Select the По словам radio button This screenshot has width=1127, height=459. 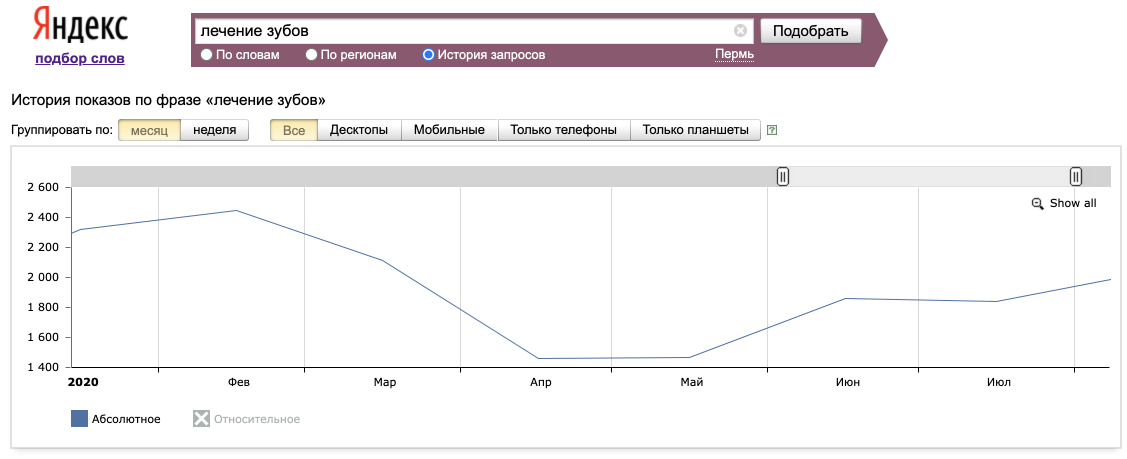pyautogui.click(x=207, y=55)
